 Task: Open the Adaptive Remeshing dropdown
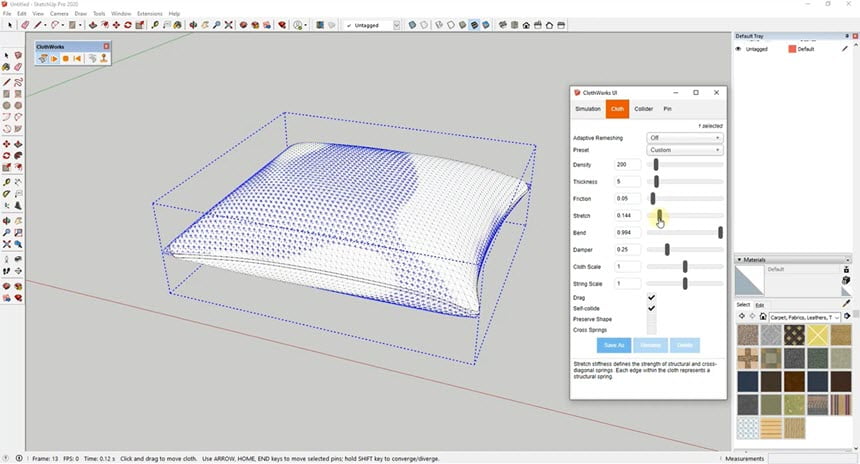point(684,138)
